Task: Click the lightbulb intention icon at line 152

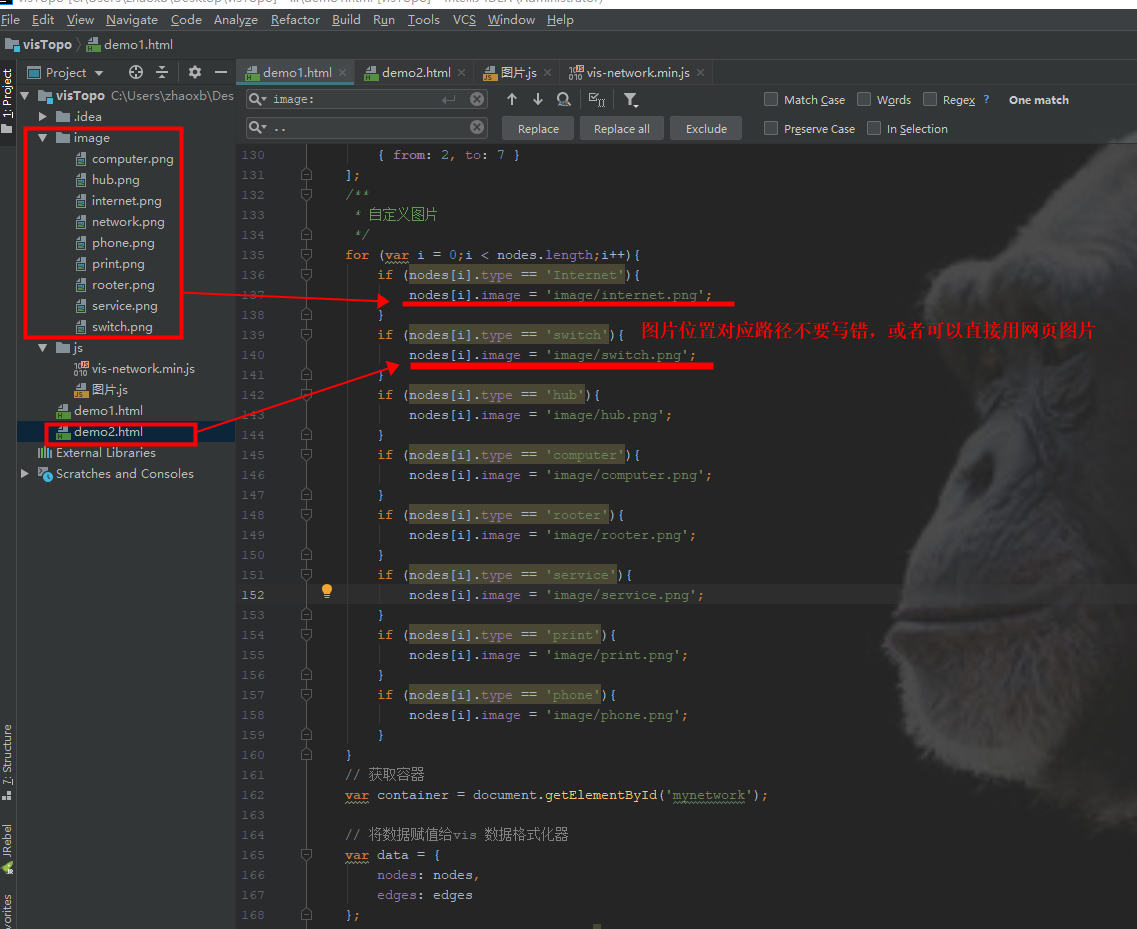Action: pos(327,590)
